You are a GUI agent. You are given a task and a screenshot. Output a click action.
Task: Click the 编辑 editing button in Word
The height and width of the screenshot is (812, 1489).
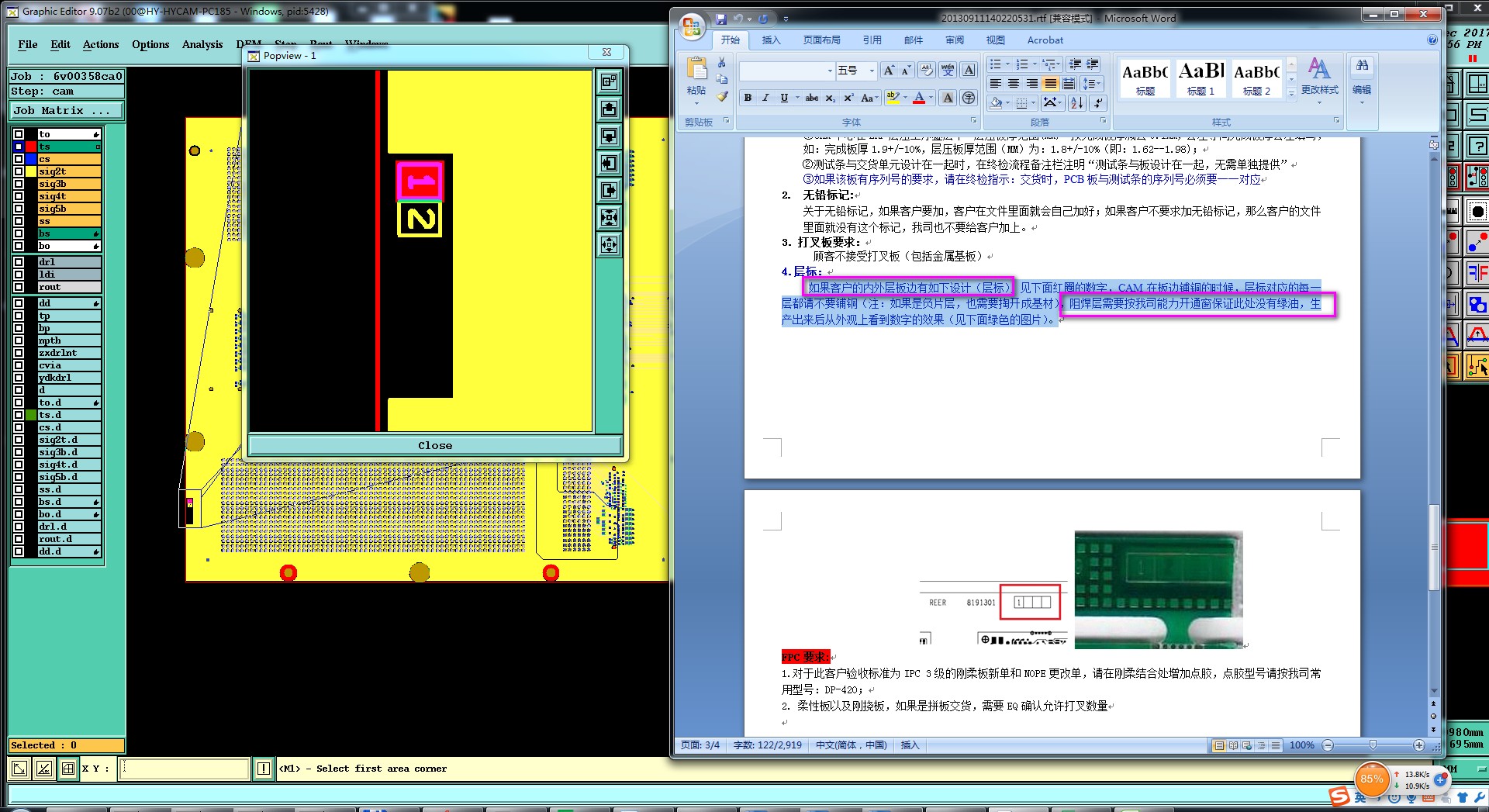pyautogui.click(x=1362, y=81)
